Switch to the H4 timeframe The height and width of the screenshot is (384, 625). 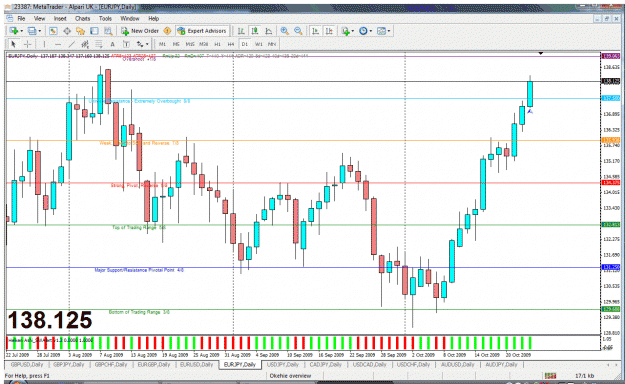click(231, 44)
